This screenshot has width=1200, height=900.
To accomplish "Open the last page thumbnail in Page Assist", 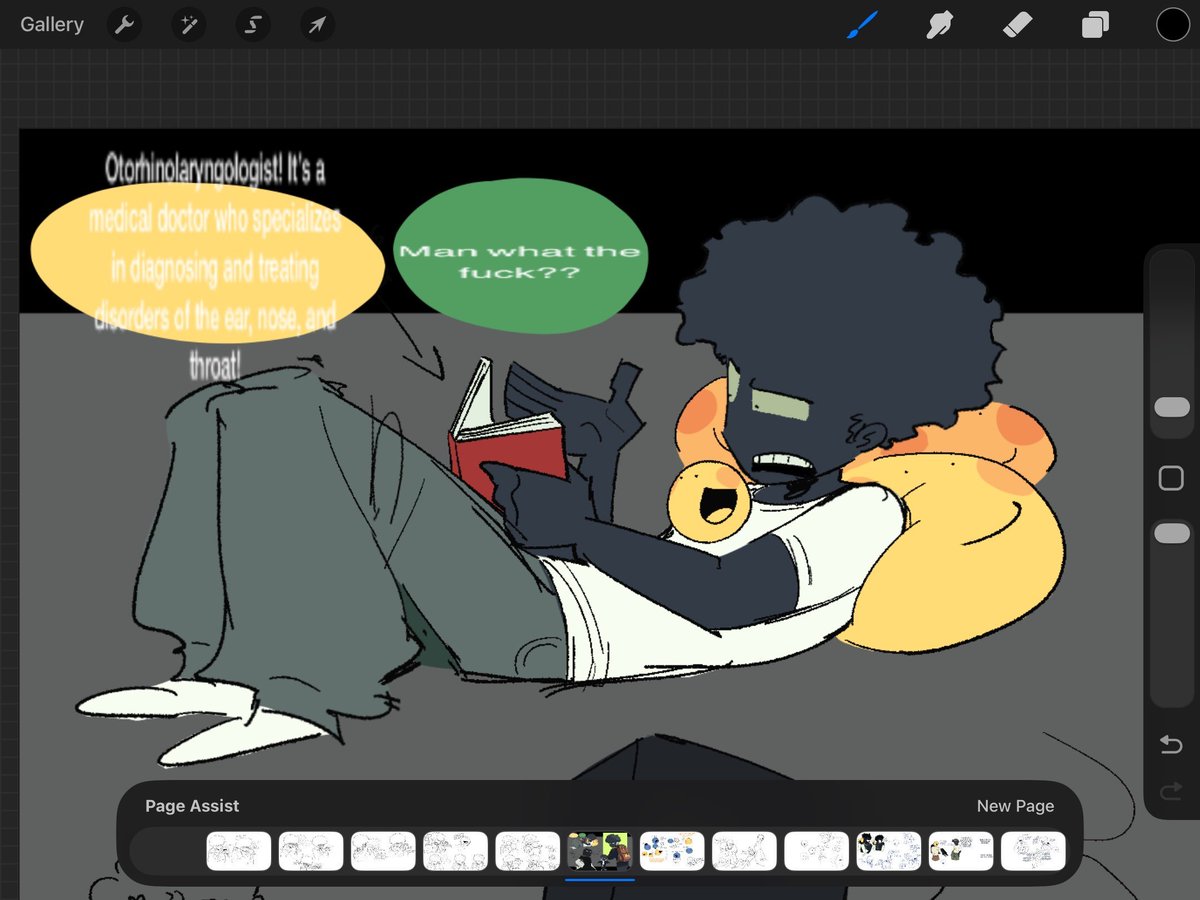I will point(1033,851).
